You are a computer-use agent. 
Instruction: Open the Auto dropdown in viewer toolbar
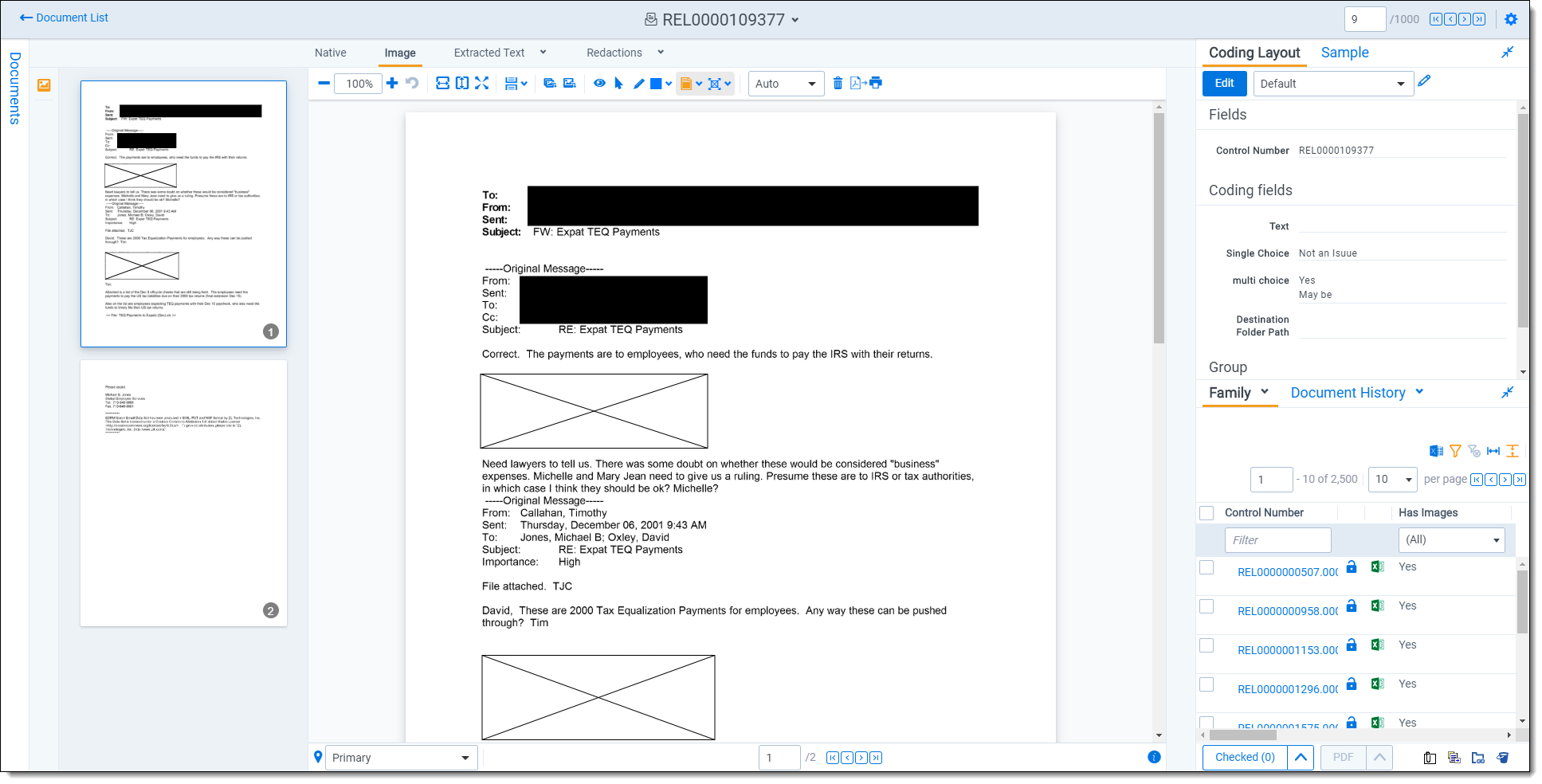(786, 84)
